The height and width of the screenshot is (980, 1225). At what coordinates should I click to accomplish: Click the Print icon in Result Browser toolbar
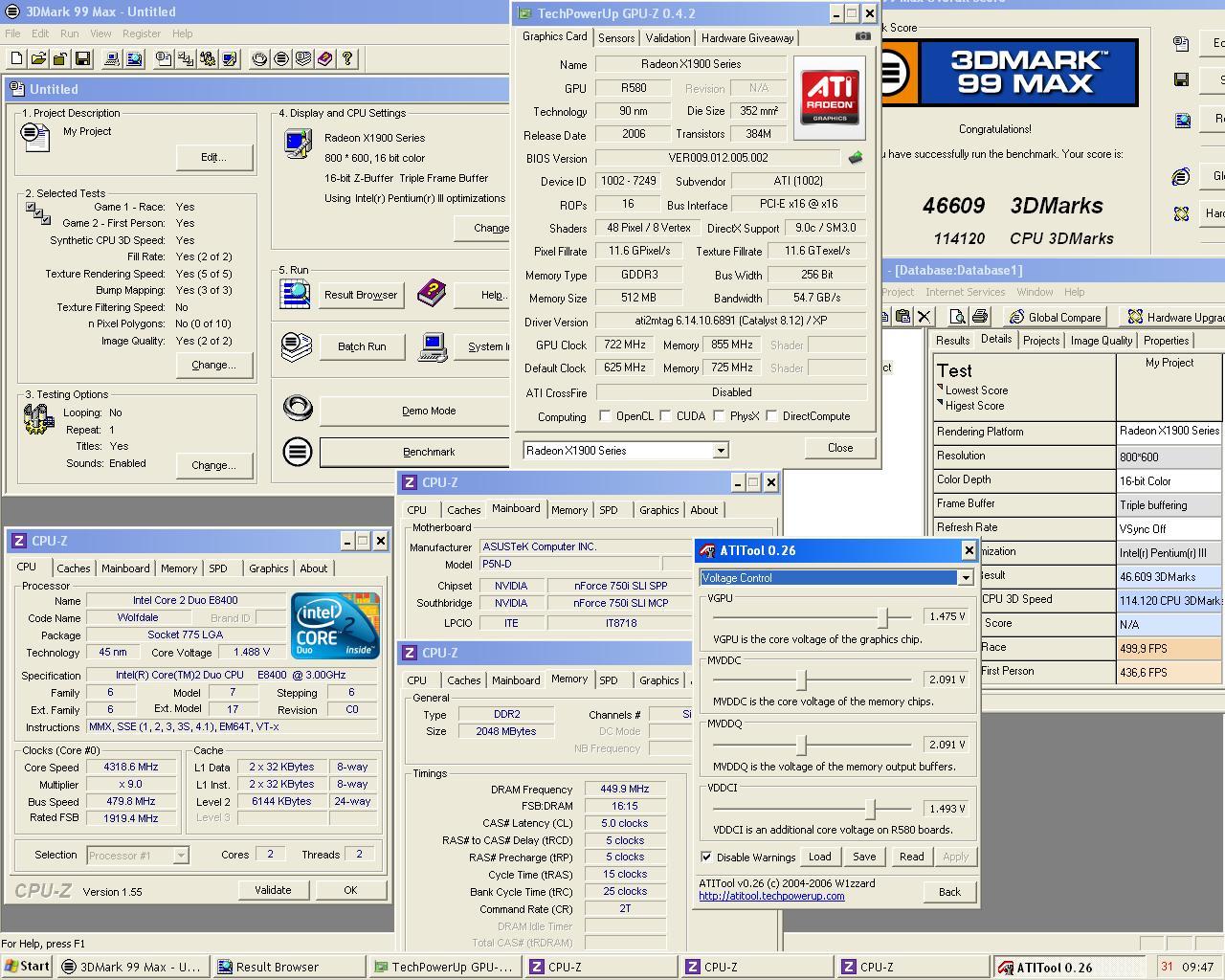(979, 317)
